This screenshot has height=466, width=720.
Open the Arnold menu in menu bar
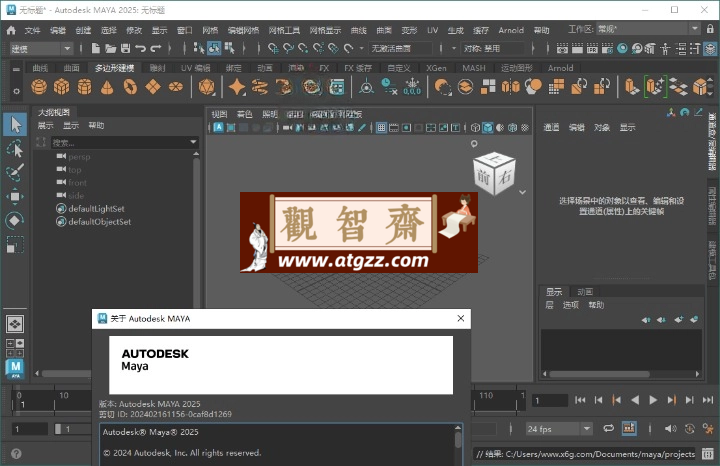511,30
